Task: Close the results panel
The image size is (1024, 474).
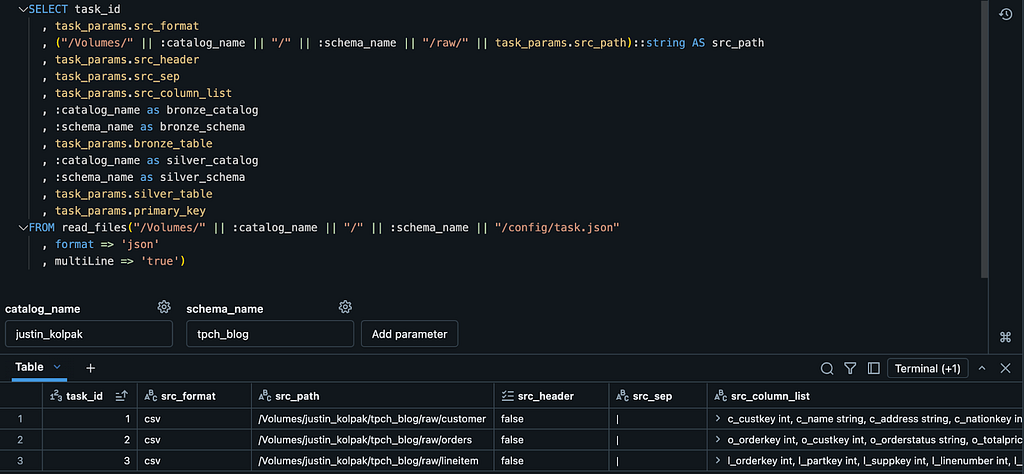Action: pos(1006,369)
